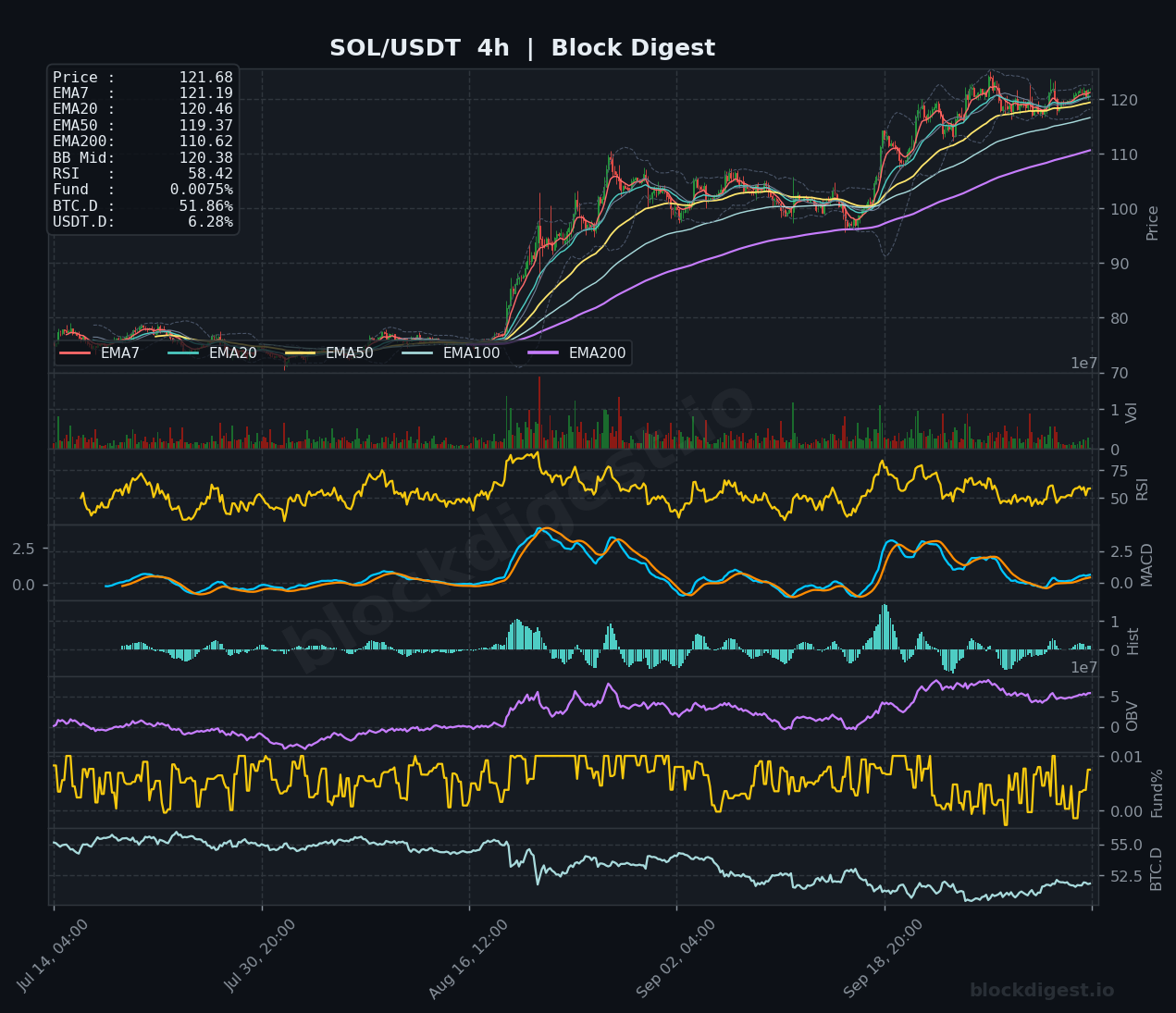The width and height of the screenshot is (1176, 1013).
Task: Click the Fund value 0.0075%
Action: tap(202, 190)
